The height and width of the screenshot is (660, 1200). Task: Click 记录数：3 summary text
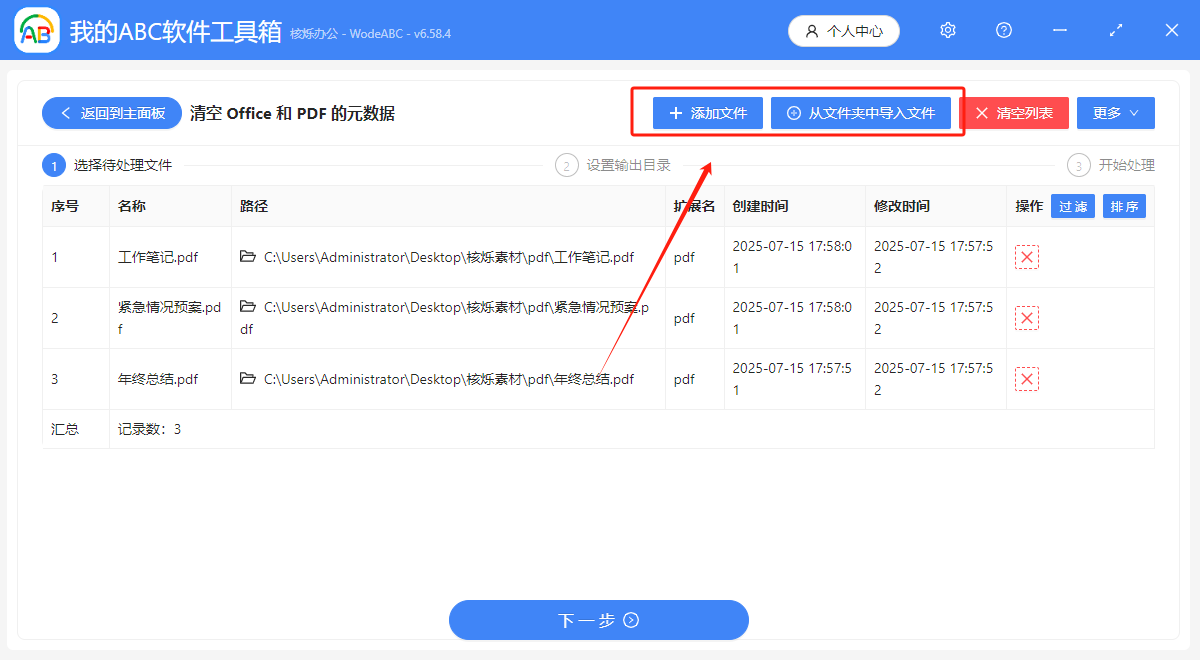pyautogui.click(x=149, y=429)
